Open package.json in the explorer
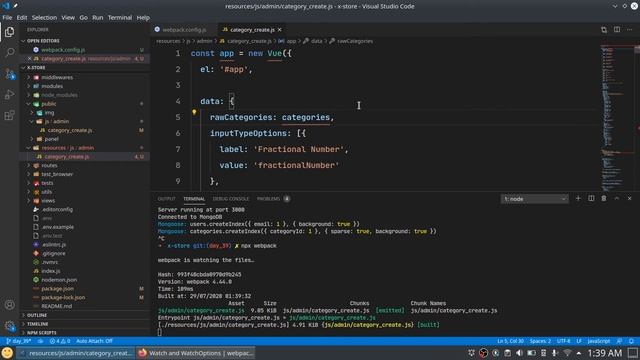 tap(58, 289)
